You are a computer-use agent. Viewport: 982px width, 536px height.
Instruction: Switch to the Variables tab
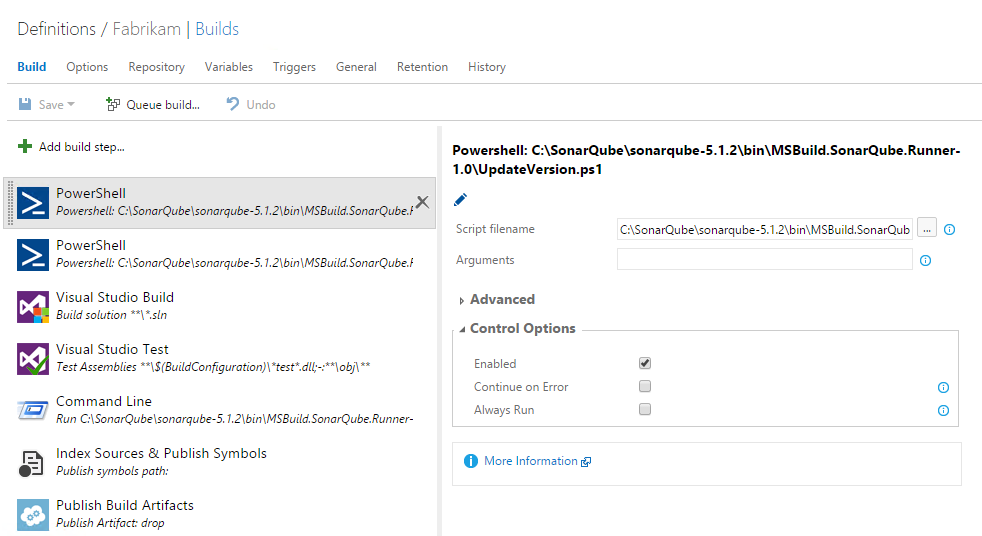(x=229, y=67)
